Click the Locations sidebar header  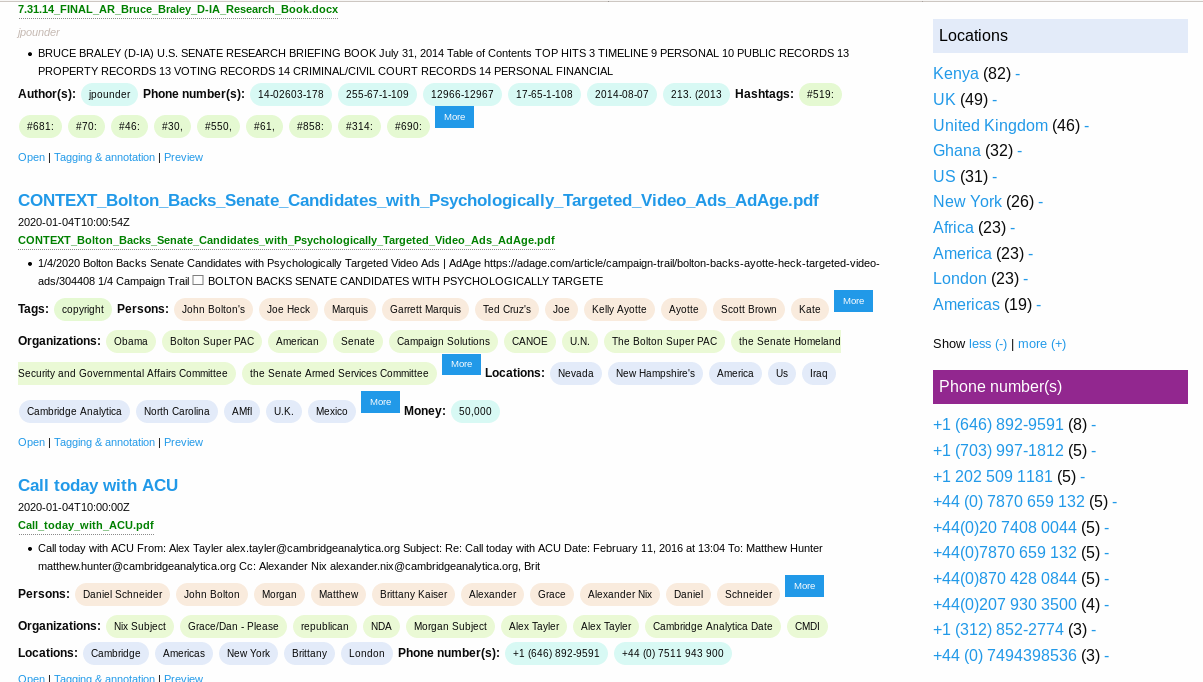(x=1060, y=36)
